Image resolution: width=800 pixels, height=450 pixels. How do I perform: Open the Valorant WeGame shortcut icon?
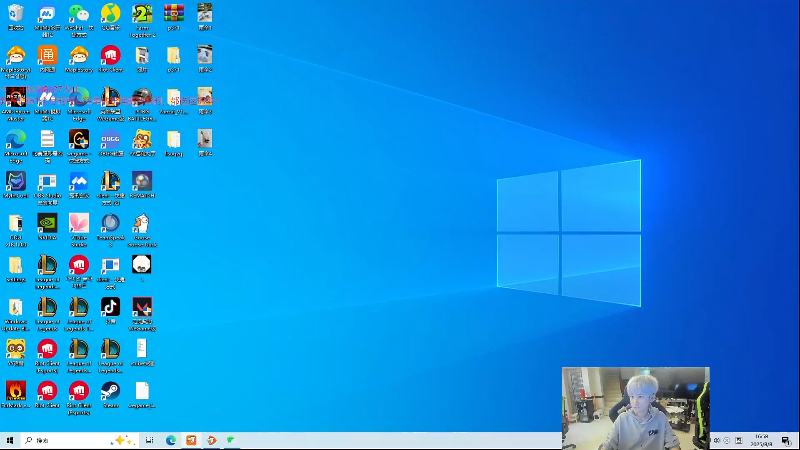point(142,307)
